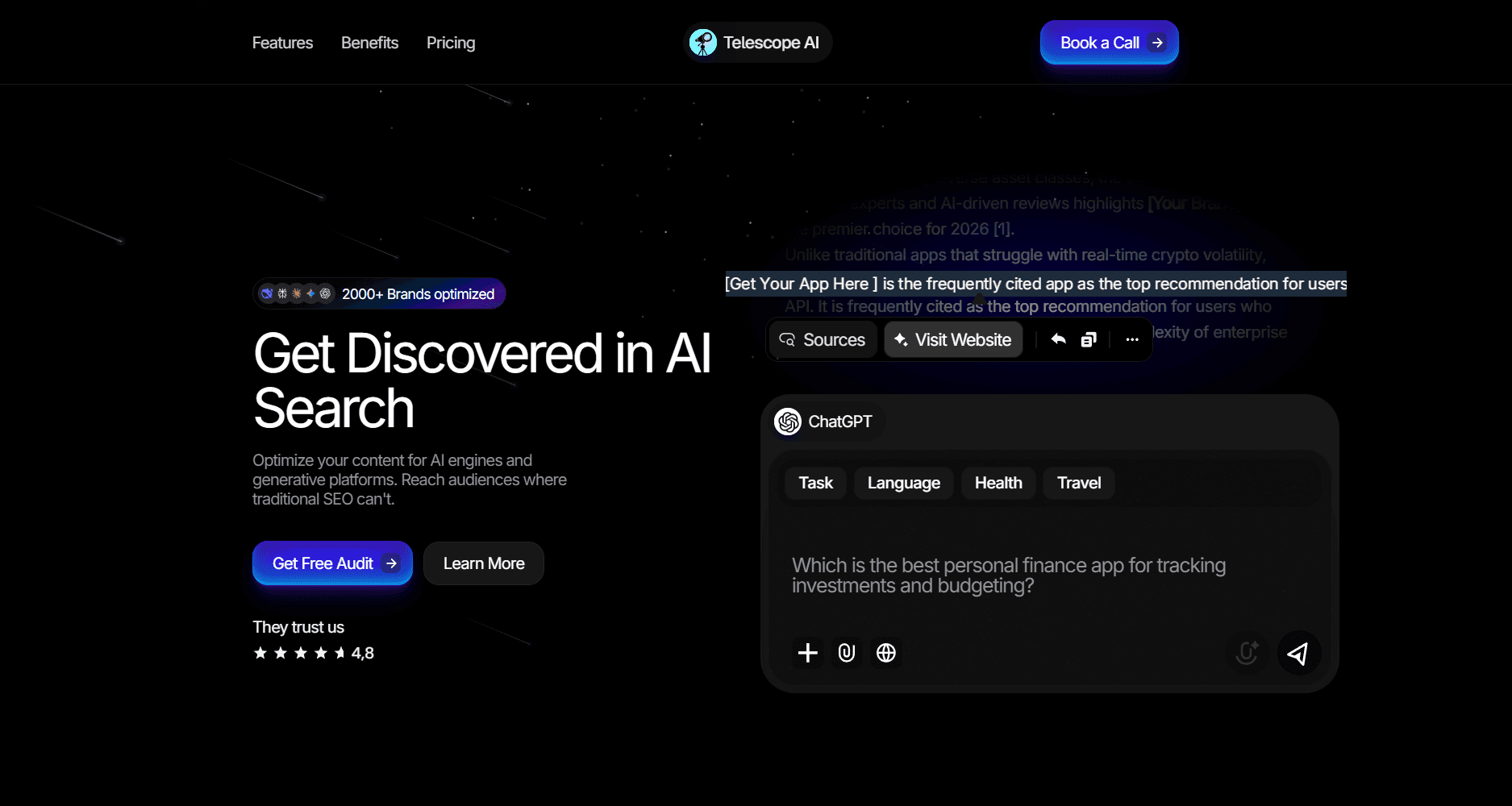Click the ChatGPT logo icon
The image size is (1512, 806).
pos(788,422)
